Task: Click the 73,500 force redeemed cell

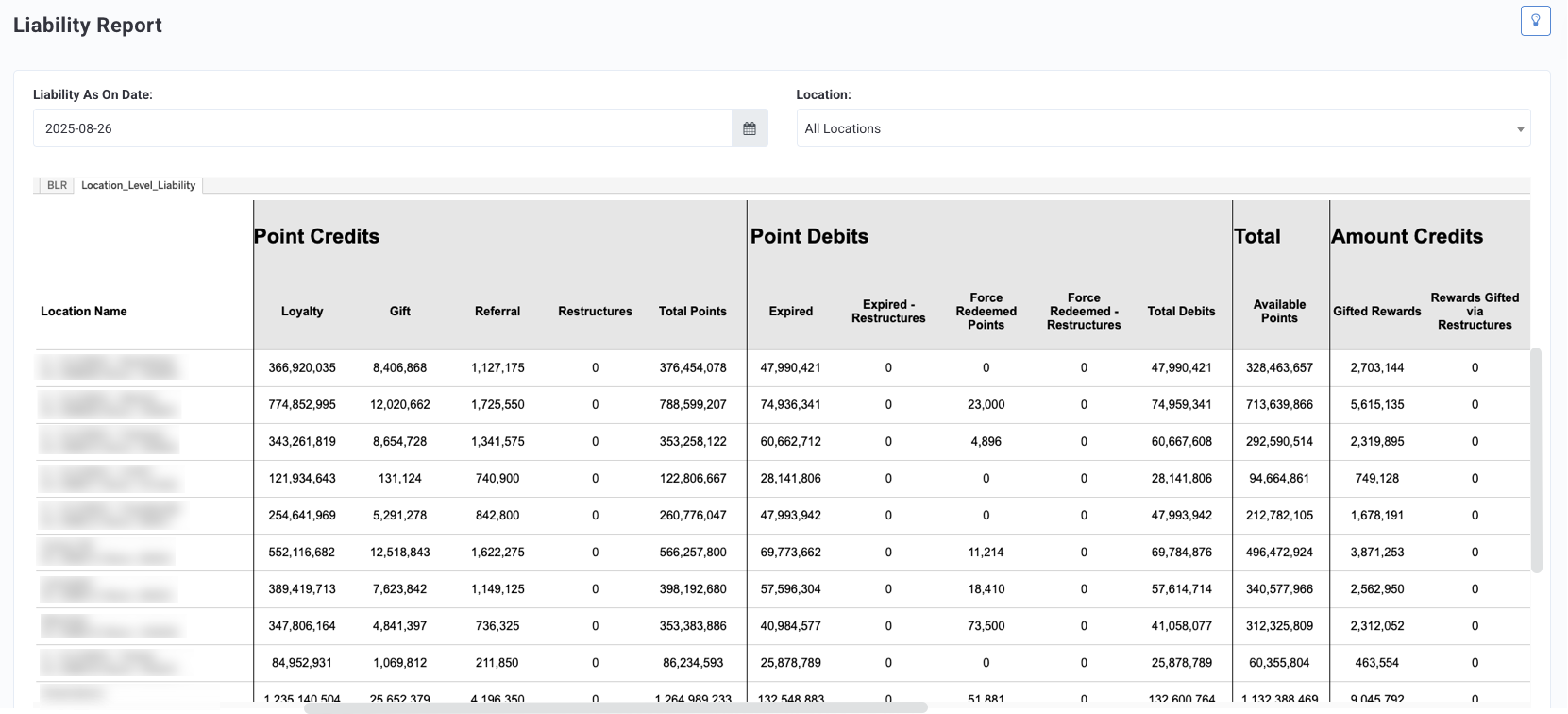Action: pos(986,626)
